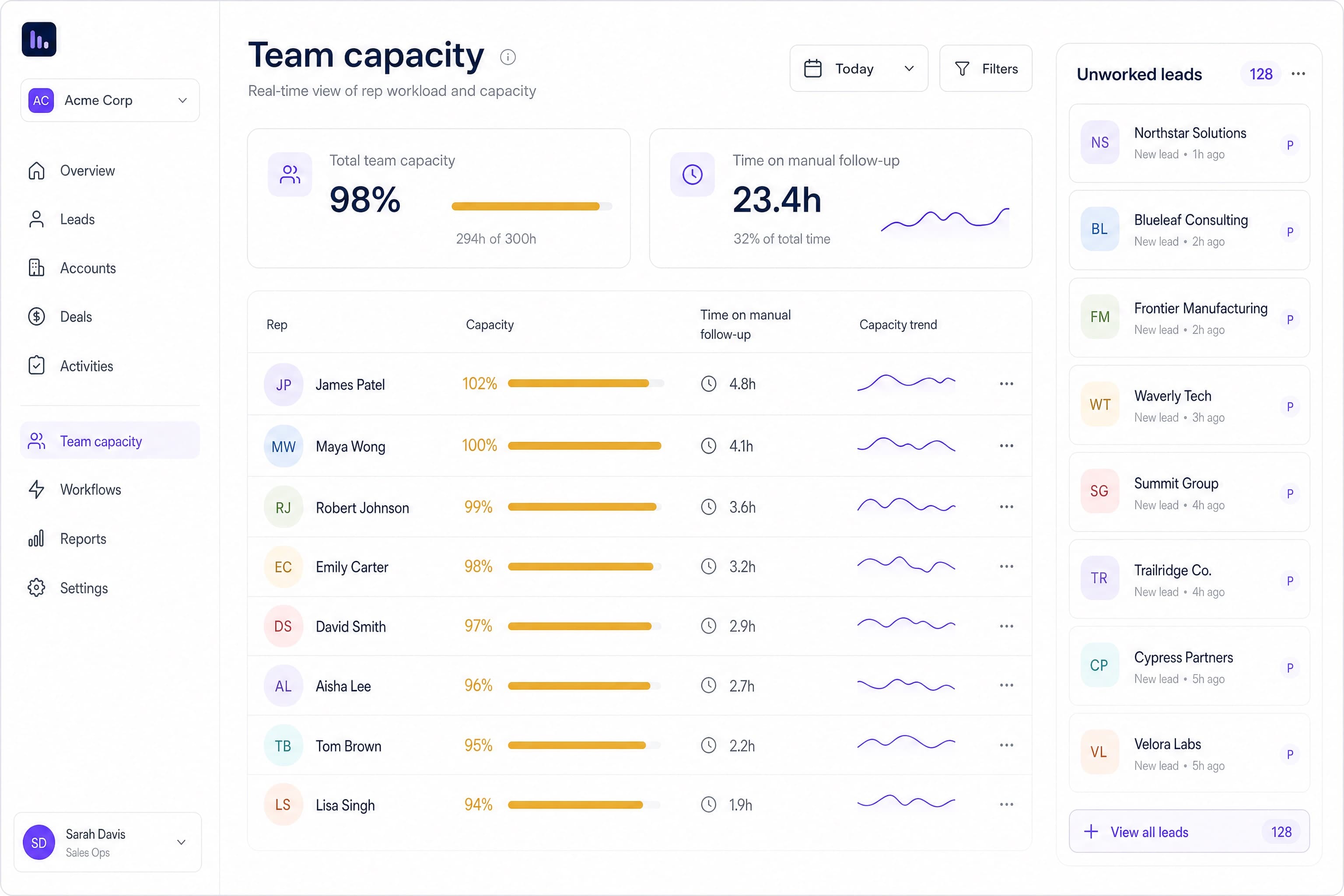The image size is (1344, 896).
Task: Click the P badge on Summit Group lead
Action: (x=1290, y=493)
